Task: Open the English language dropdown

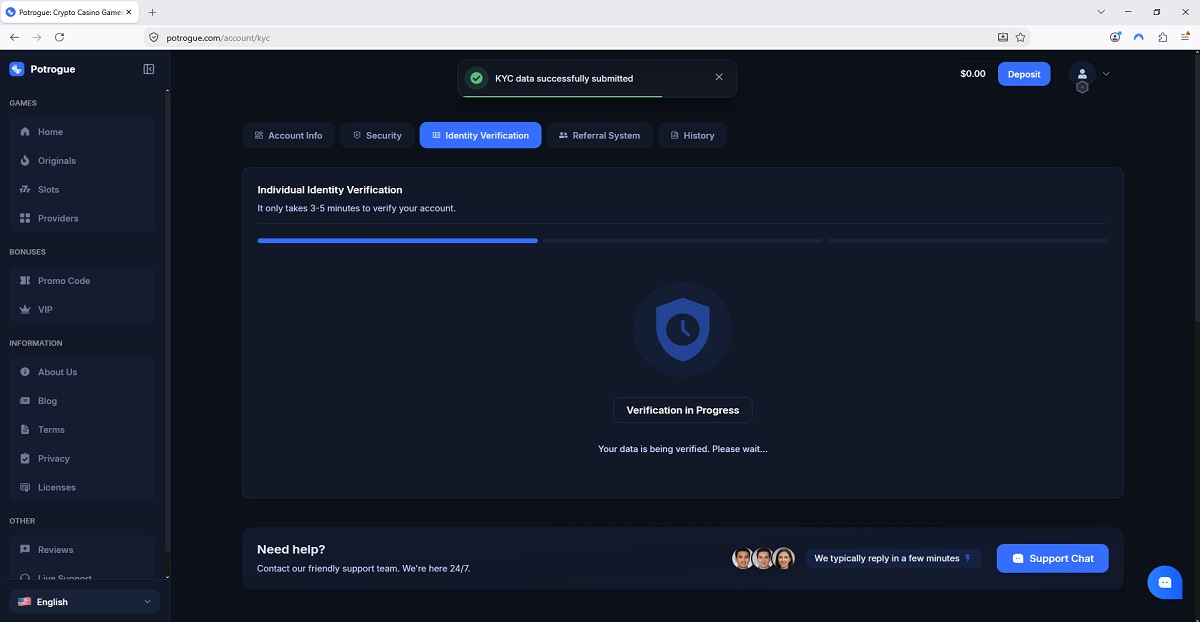Action: coord(85,601)
